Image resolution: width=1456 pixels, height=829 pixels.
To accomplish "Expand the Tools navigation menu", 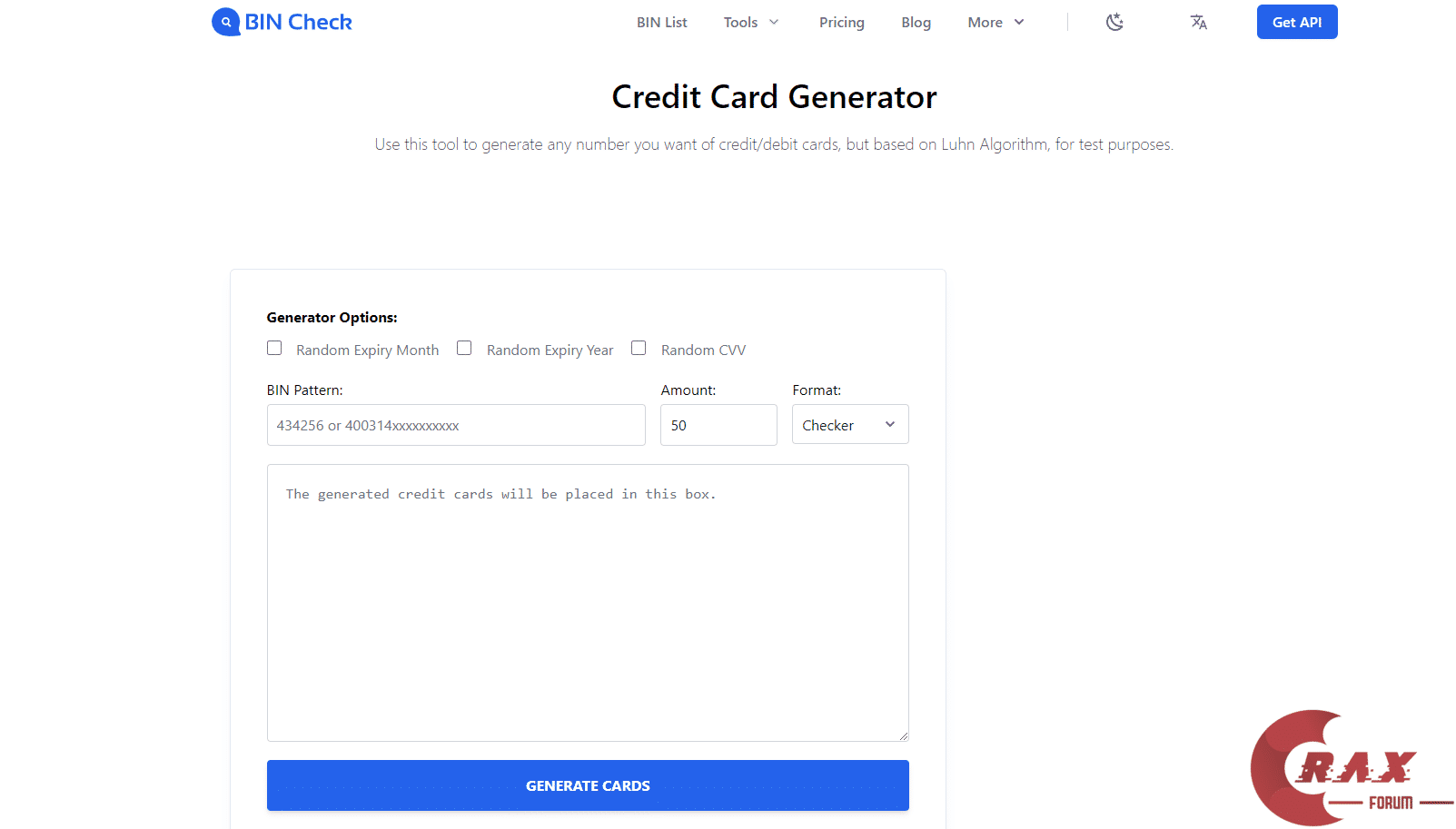I will pos(741,22).
